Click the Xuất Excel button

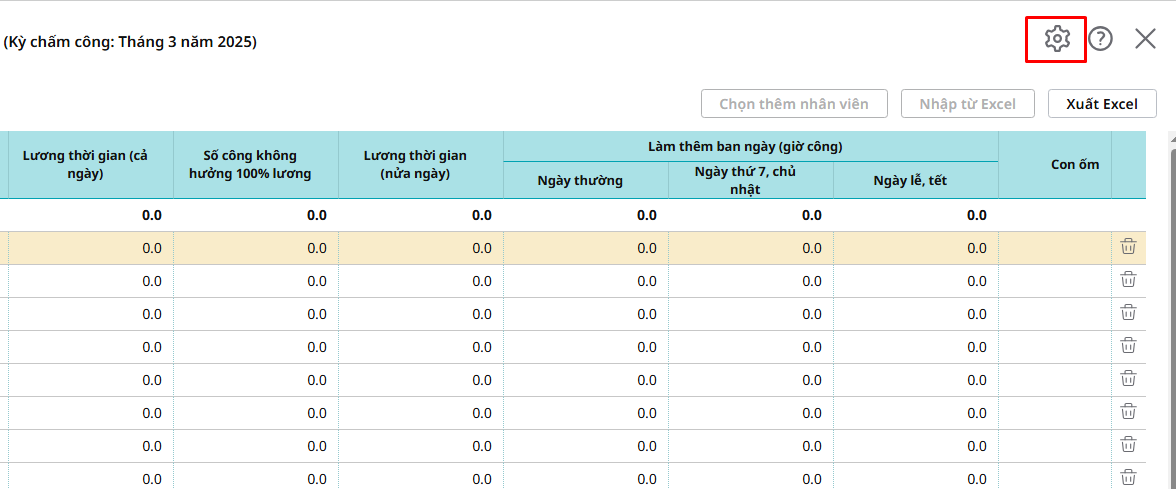1102,104
